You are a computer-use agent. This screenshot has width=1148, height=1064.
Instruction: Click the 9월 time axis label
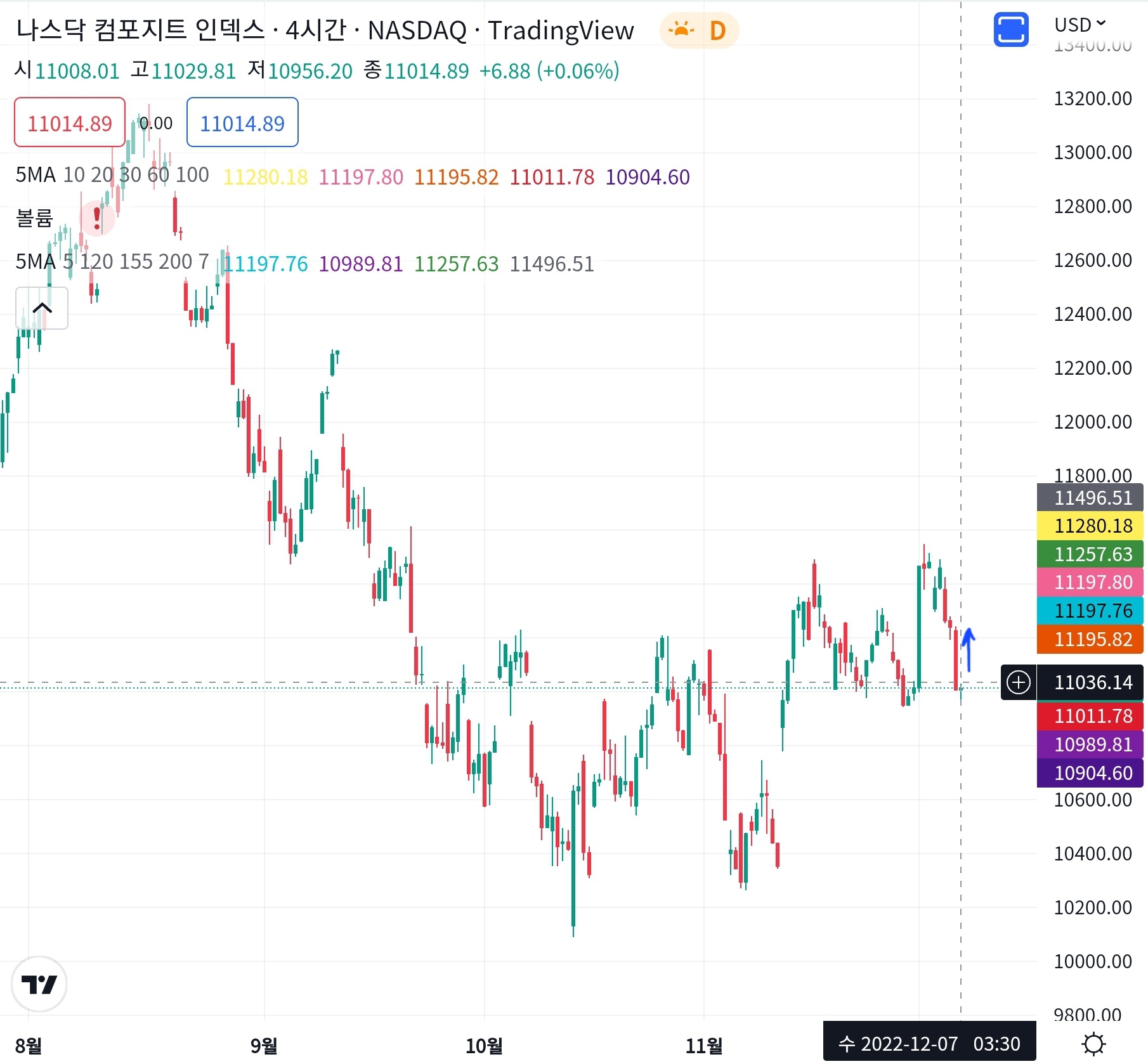[x=264, y=1046]
